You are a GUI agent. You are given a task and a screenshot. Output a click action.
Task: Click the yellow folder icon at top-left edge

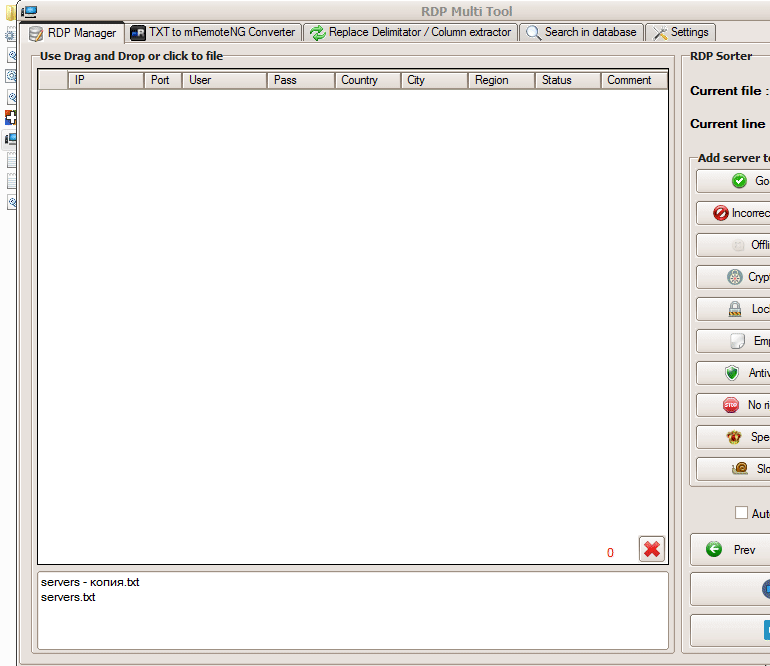click(x=10, y=12)
